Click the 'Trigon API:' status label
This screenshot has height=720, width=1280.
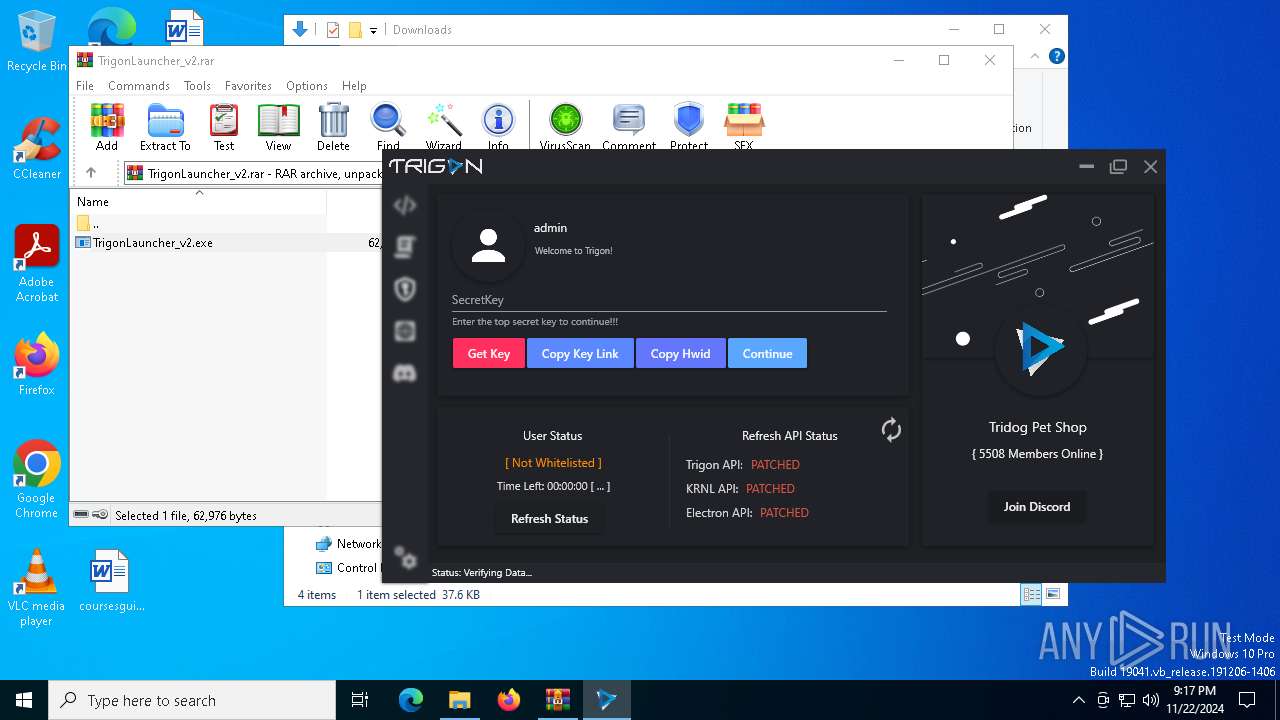[x=714, y=464]
